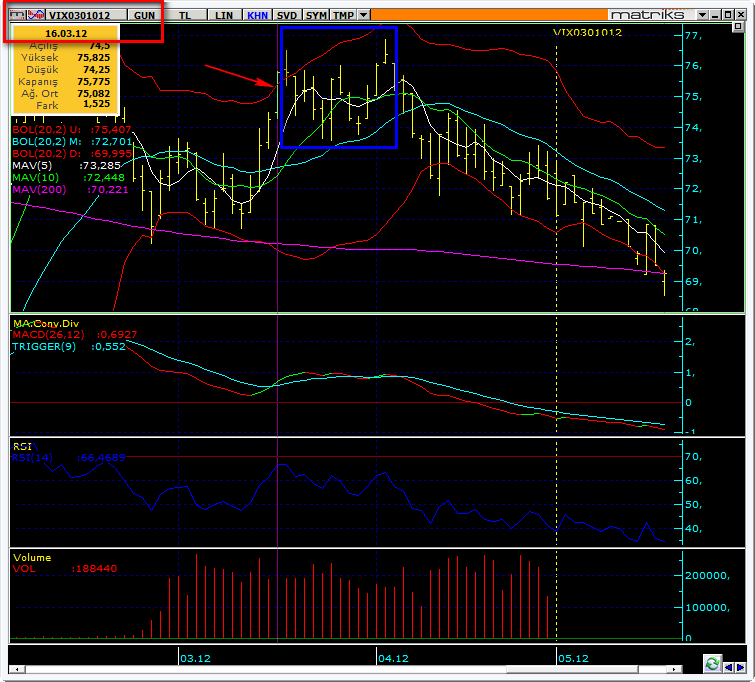Select the TL currency button

pos(185,15)
